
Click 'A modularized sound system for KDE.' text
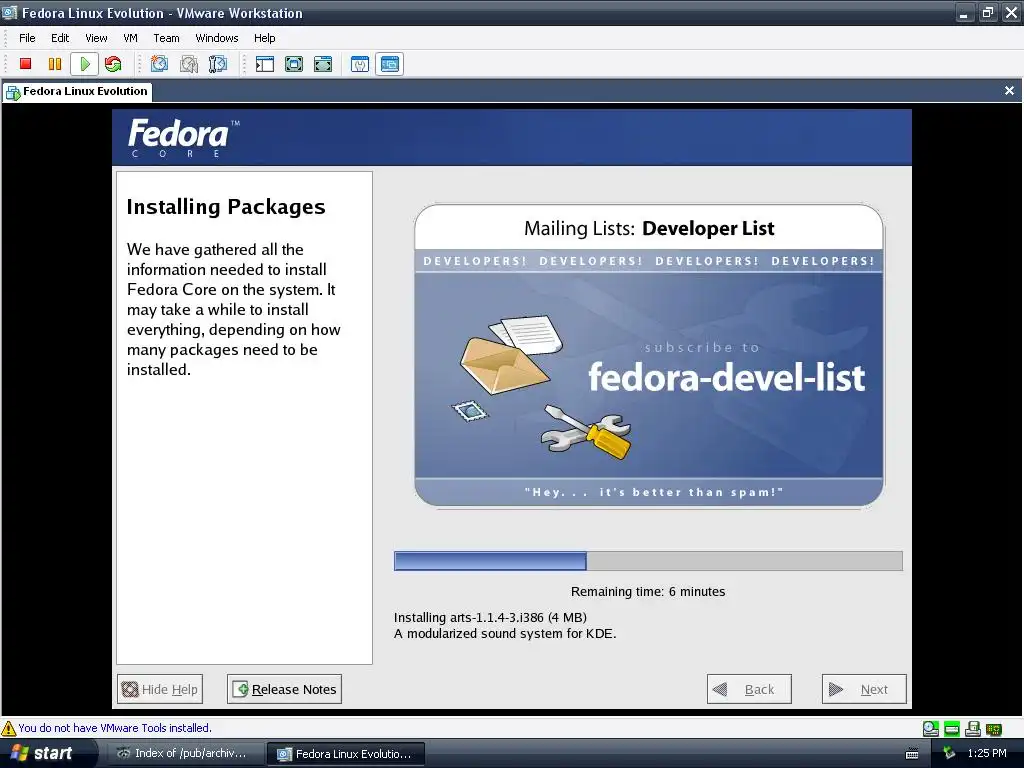(505, 633)
